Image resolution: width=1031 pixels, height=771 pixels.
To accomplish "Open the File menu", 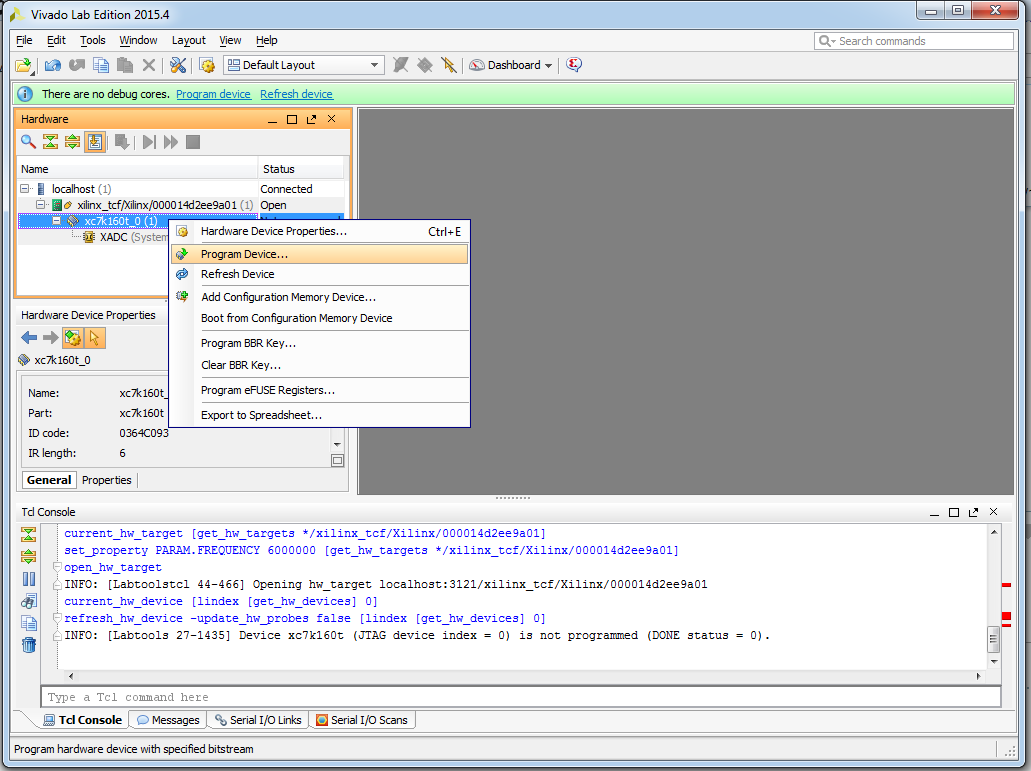I will (24, 40).
